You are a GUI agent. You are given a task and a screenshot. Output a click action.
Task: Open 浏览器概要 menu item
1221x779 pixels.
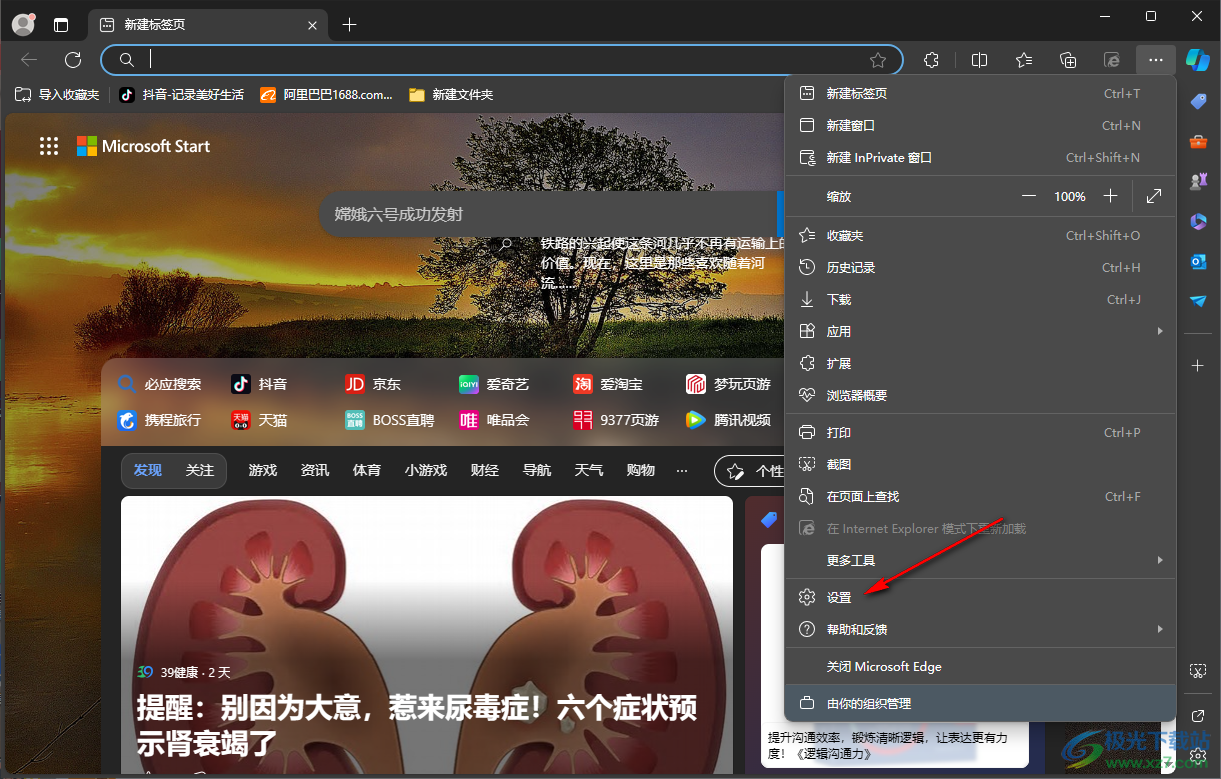tap(980, 395)
